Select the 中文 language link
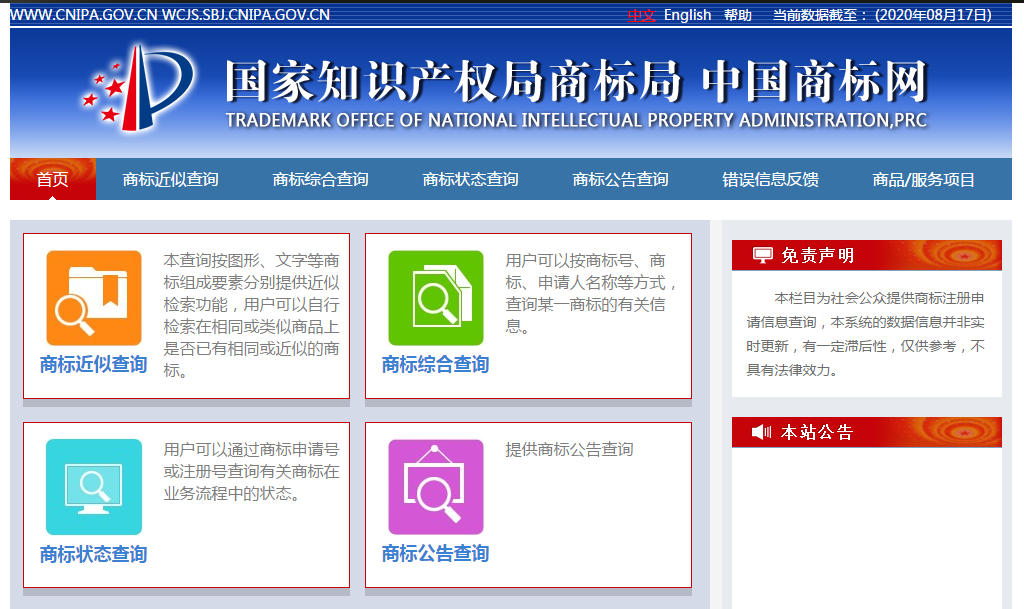 pyautogui.click(x=640, y=15)
